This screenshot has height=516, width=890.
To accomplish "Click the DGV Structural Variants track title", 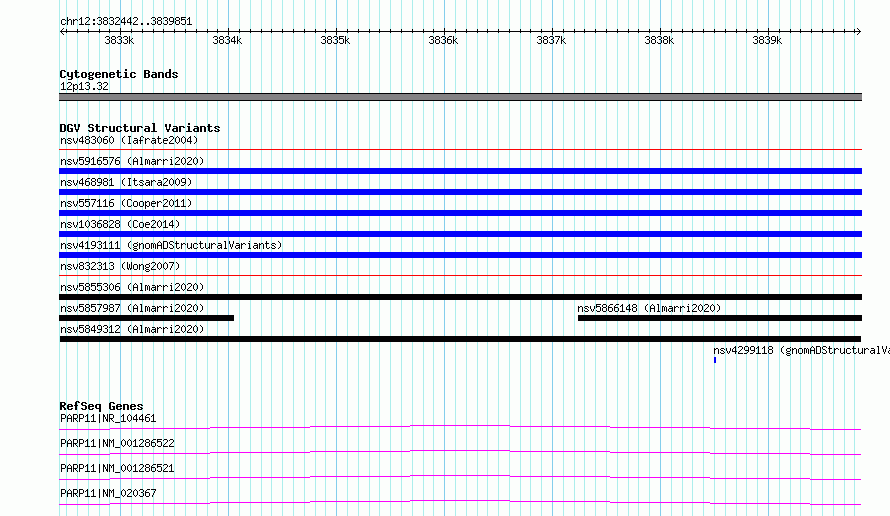I will pyautogui.click(x=140, y=128).
